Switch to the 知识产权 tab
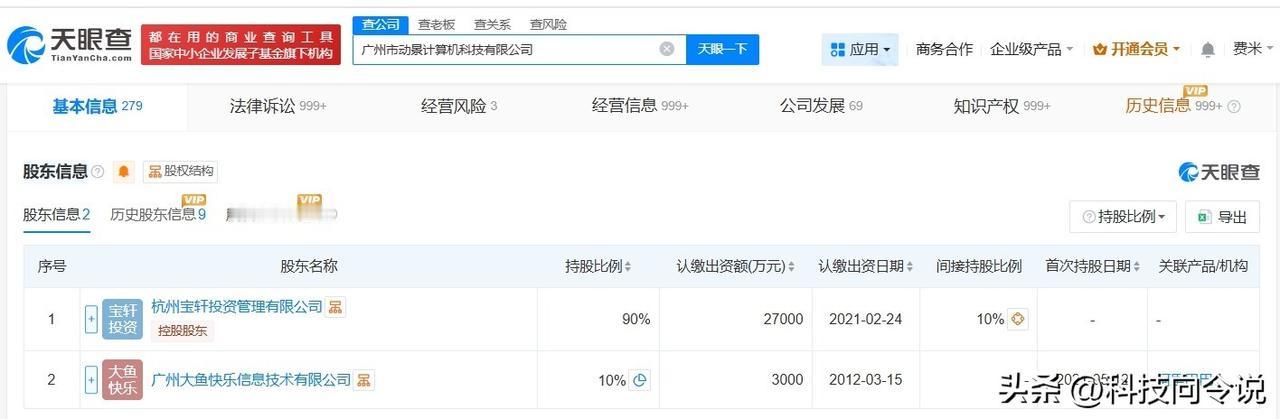The image size is (1280, 419). coord(1002,106)
